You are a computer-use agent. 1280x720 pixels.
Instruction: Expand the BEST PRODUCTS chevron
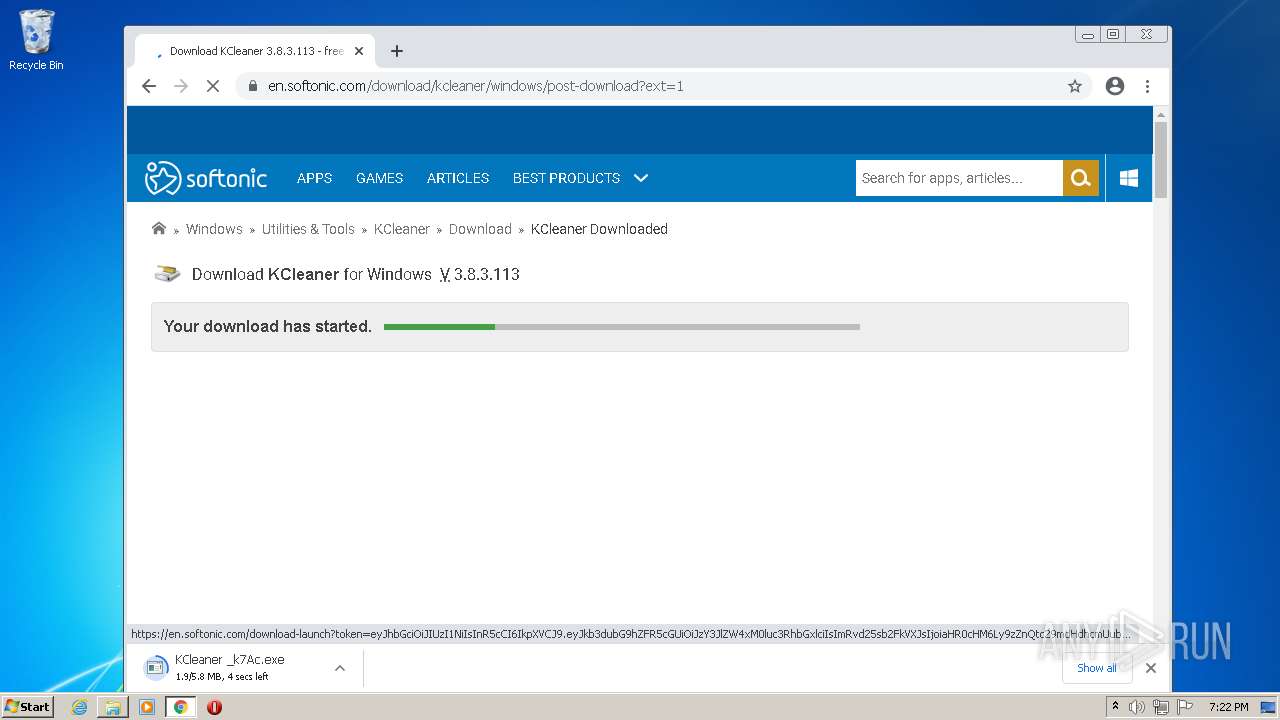pos(641,178)
